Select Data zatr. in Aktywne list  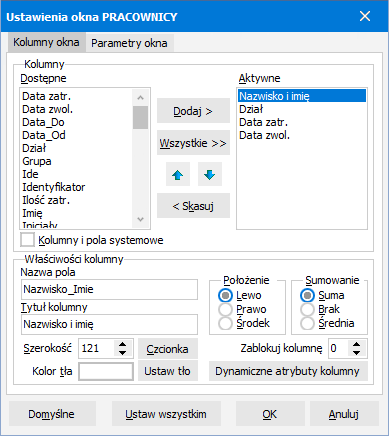pos(302,122)
